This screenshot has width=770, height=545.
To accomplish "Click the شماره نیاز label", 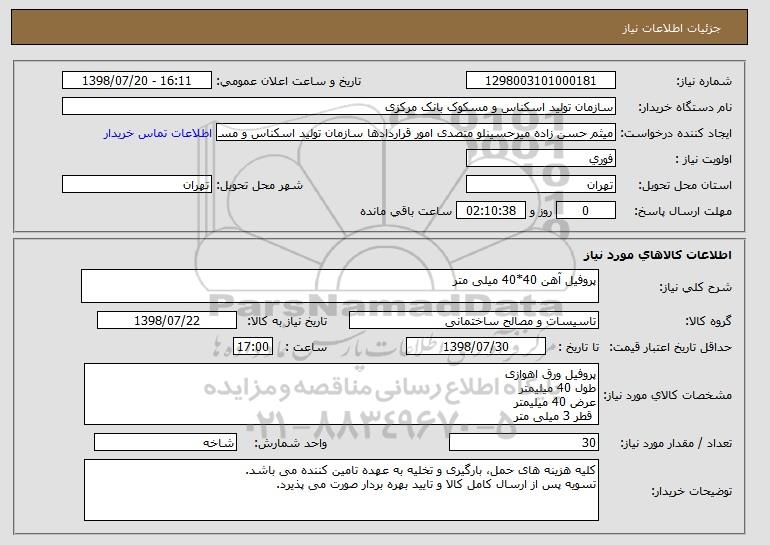I will [704, 81].
